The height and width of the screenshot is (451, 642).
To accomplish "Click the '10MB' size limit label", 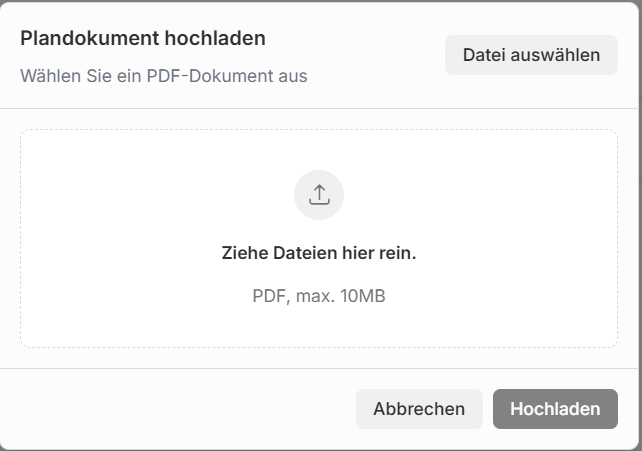I will coord(363,297).
